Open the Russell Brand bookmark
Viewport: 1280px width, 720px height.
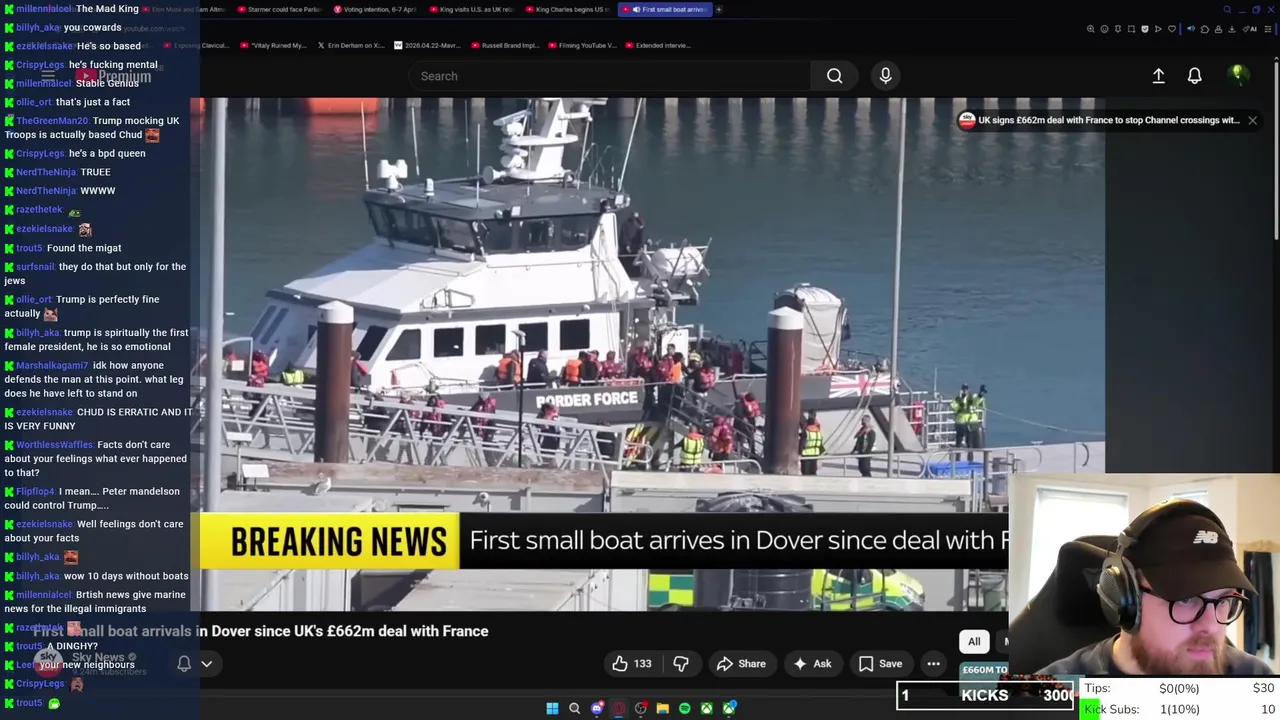503,45
